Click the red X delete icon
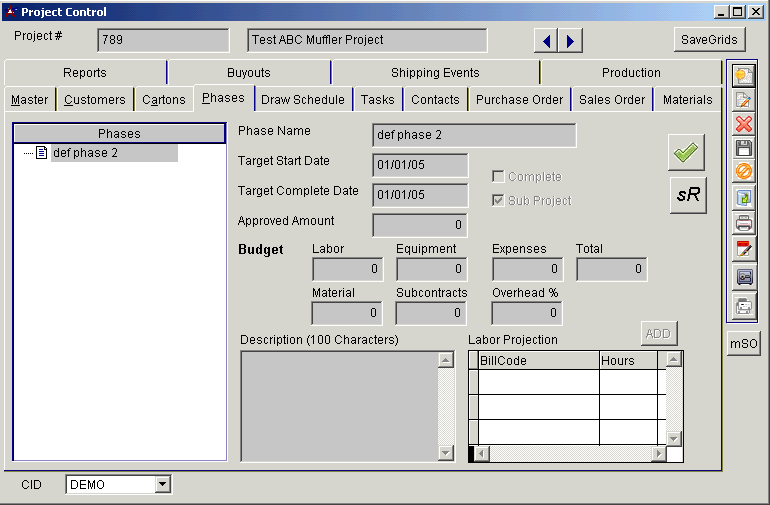Viewport: 770px width, 505px height. coord(743,124)
